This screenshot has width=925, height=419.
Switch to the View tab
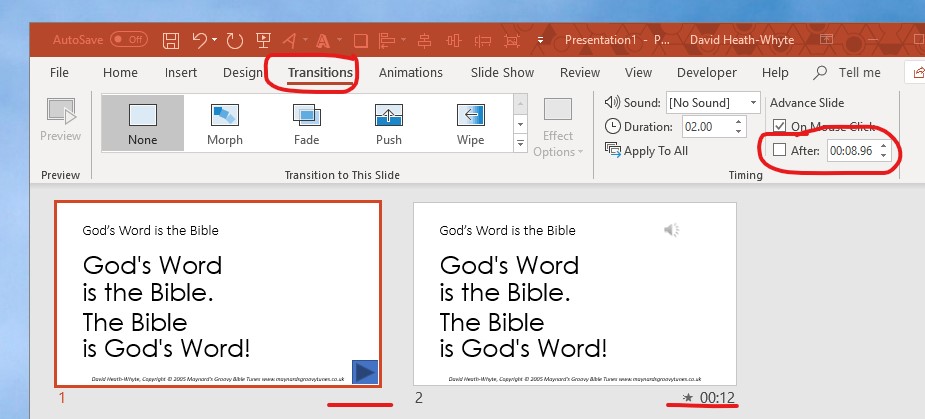point(638,73)
